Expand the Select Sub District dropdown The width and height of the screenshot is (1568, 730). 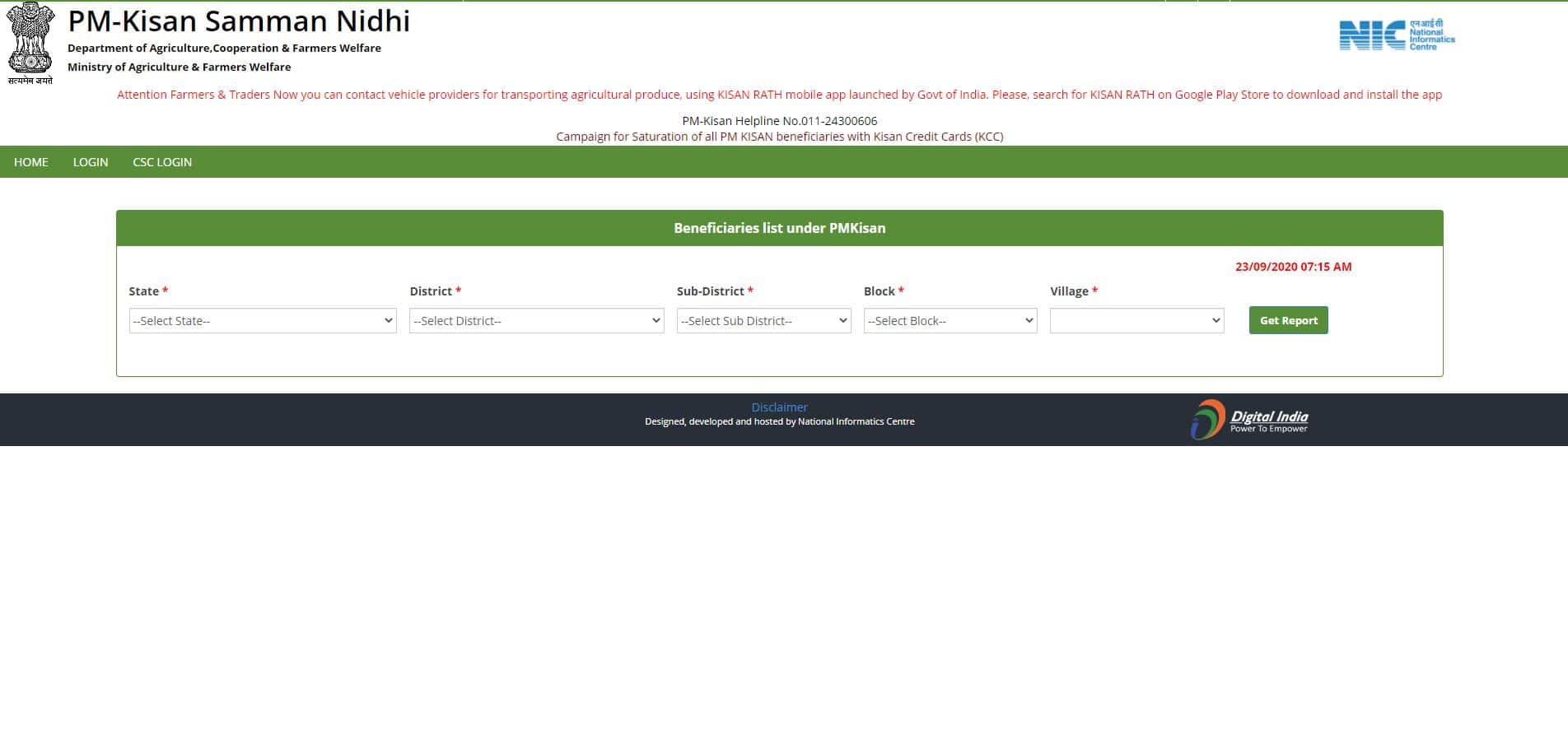(763, 321)
